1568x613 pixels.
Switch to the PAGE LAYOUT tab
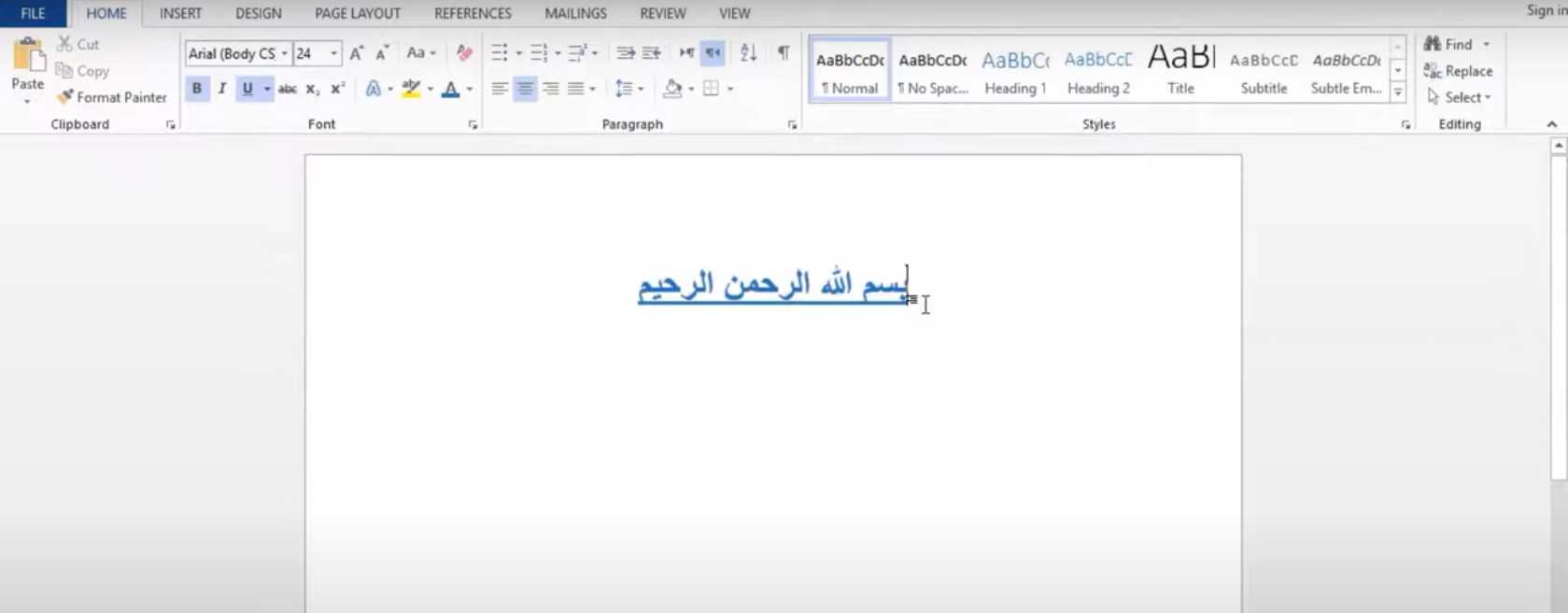click(x=358, y=13)
